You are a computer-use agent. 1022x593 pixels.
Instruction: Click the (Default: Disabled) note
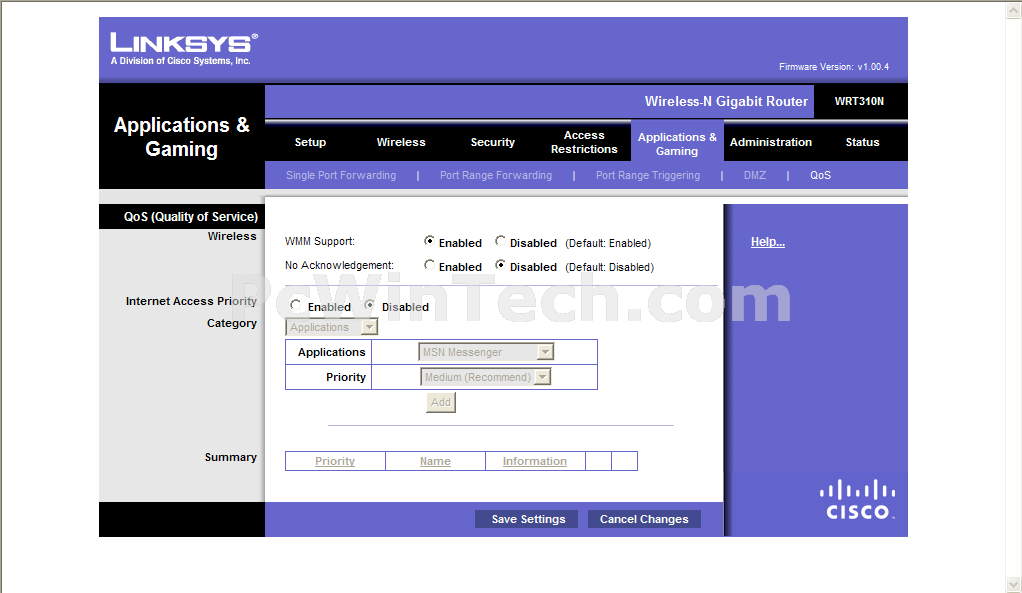(609, 267)
